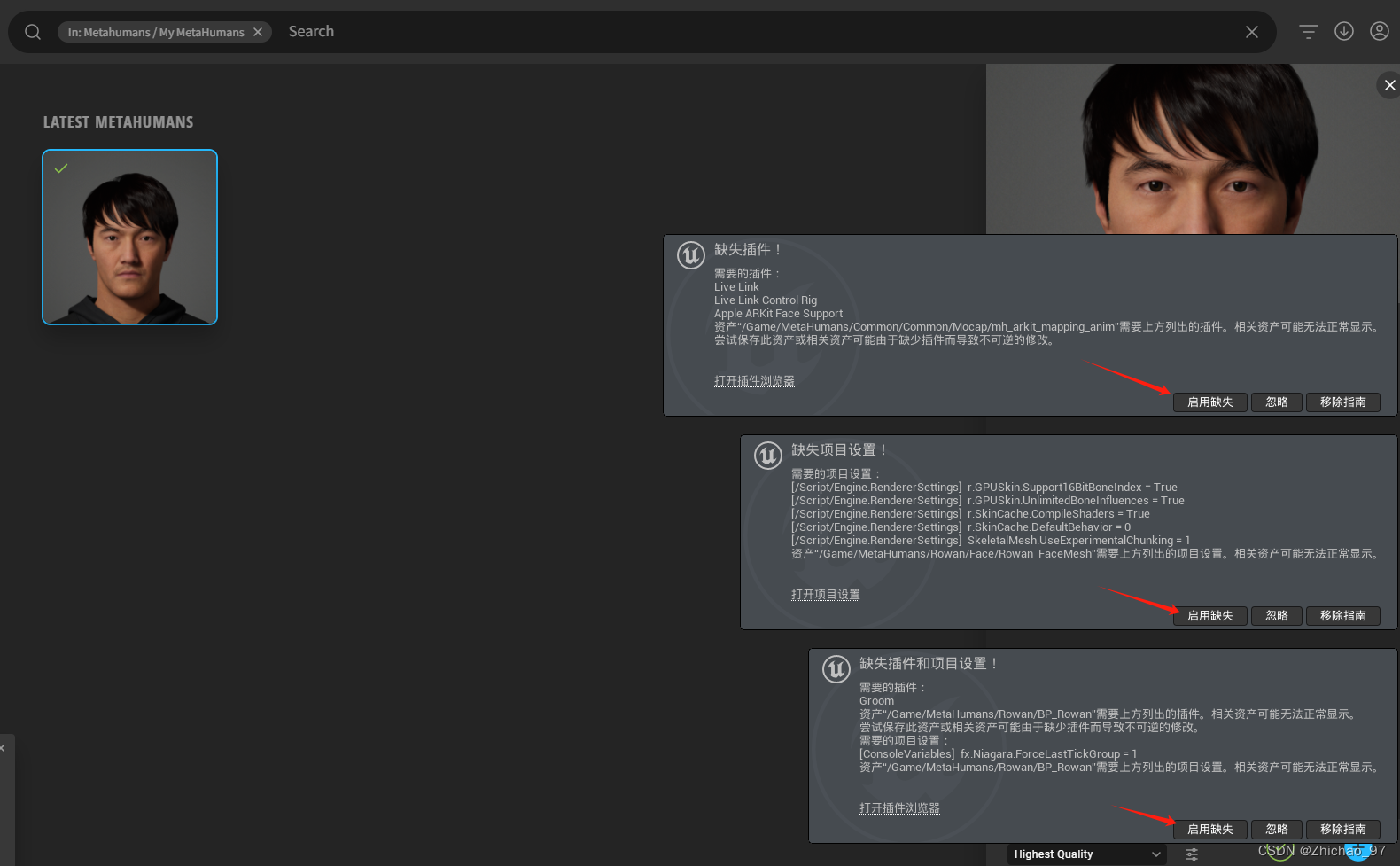Open the downloads icon

click(1344, 32)
